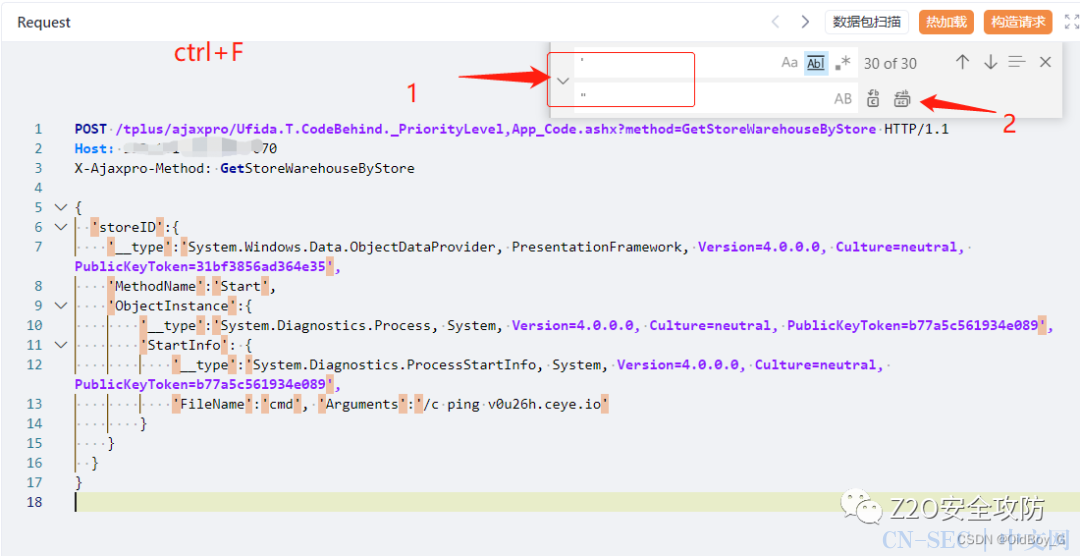Toggle Match Case (Aa) option
1080x556 pixels.
[789, 63]
